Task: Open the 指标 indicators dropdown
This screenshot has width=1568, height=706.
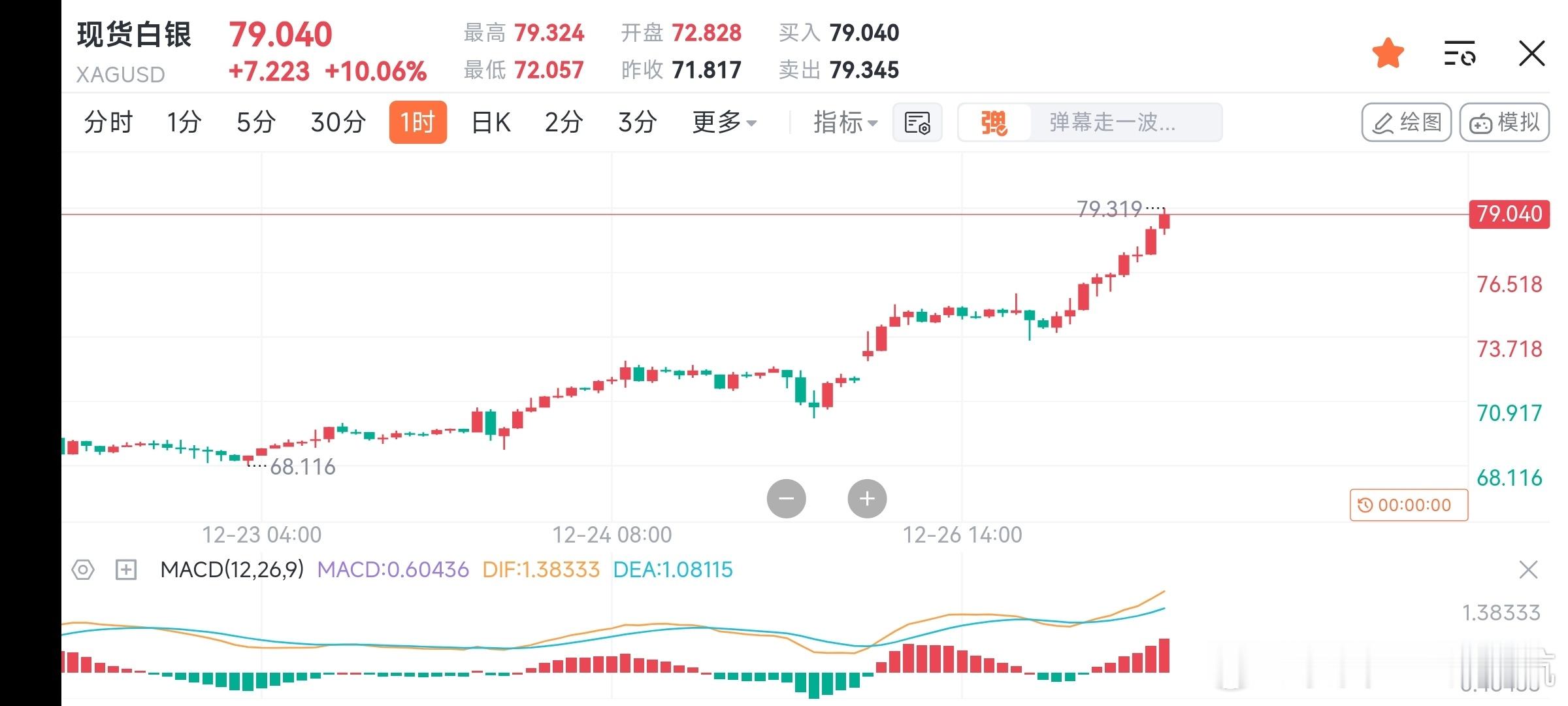Action: coord(845,122)
